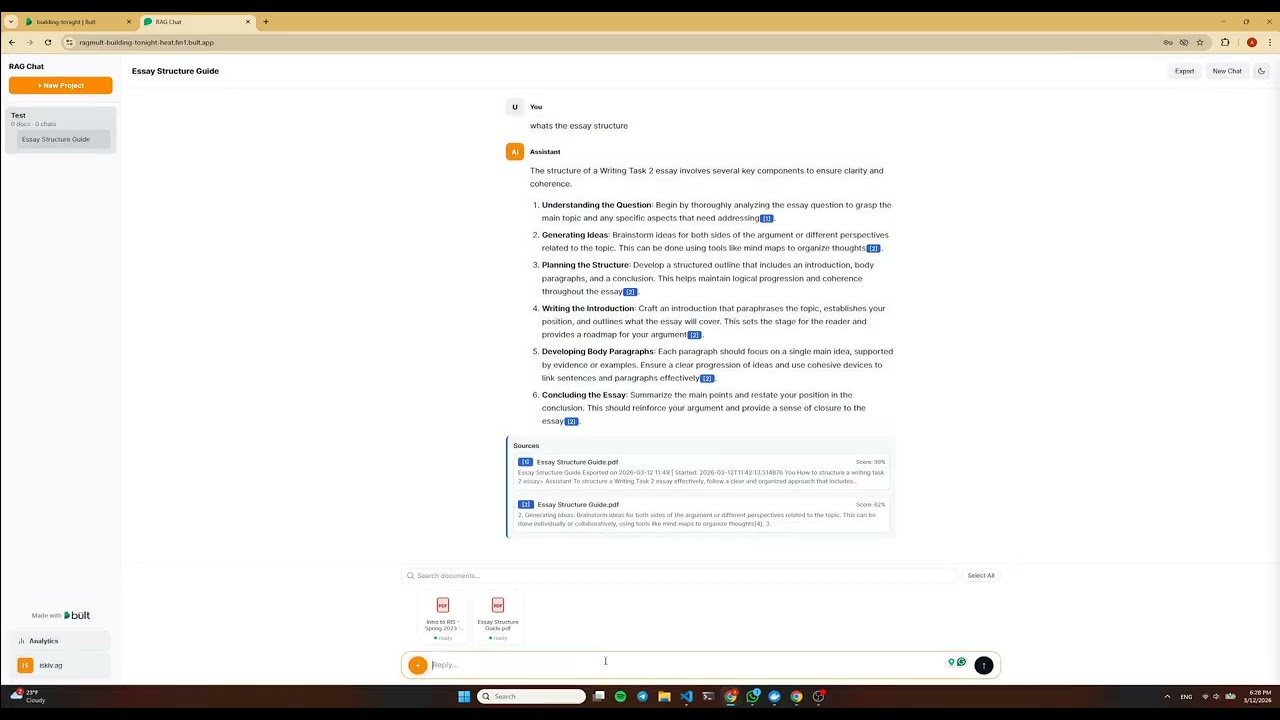This screenshot has width=1280, height=720.
Task: Open Telegram from the taskbar
Action: tap(642, 696)
